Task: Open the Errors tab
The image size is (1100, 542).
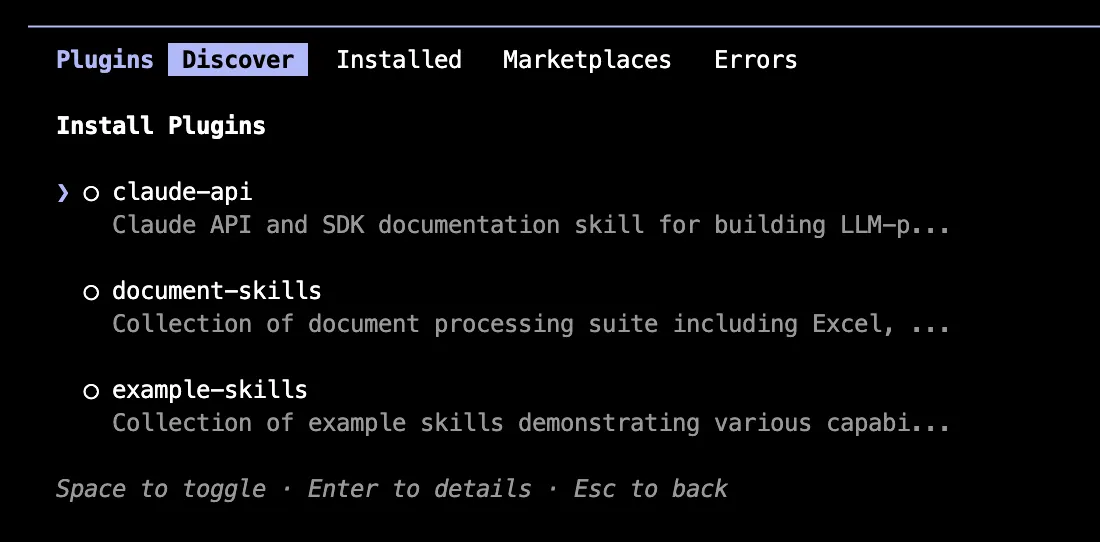Action: 755,60
